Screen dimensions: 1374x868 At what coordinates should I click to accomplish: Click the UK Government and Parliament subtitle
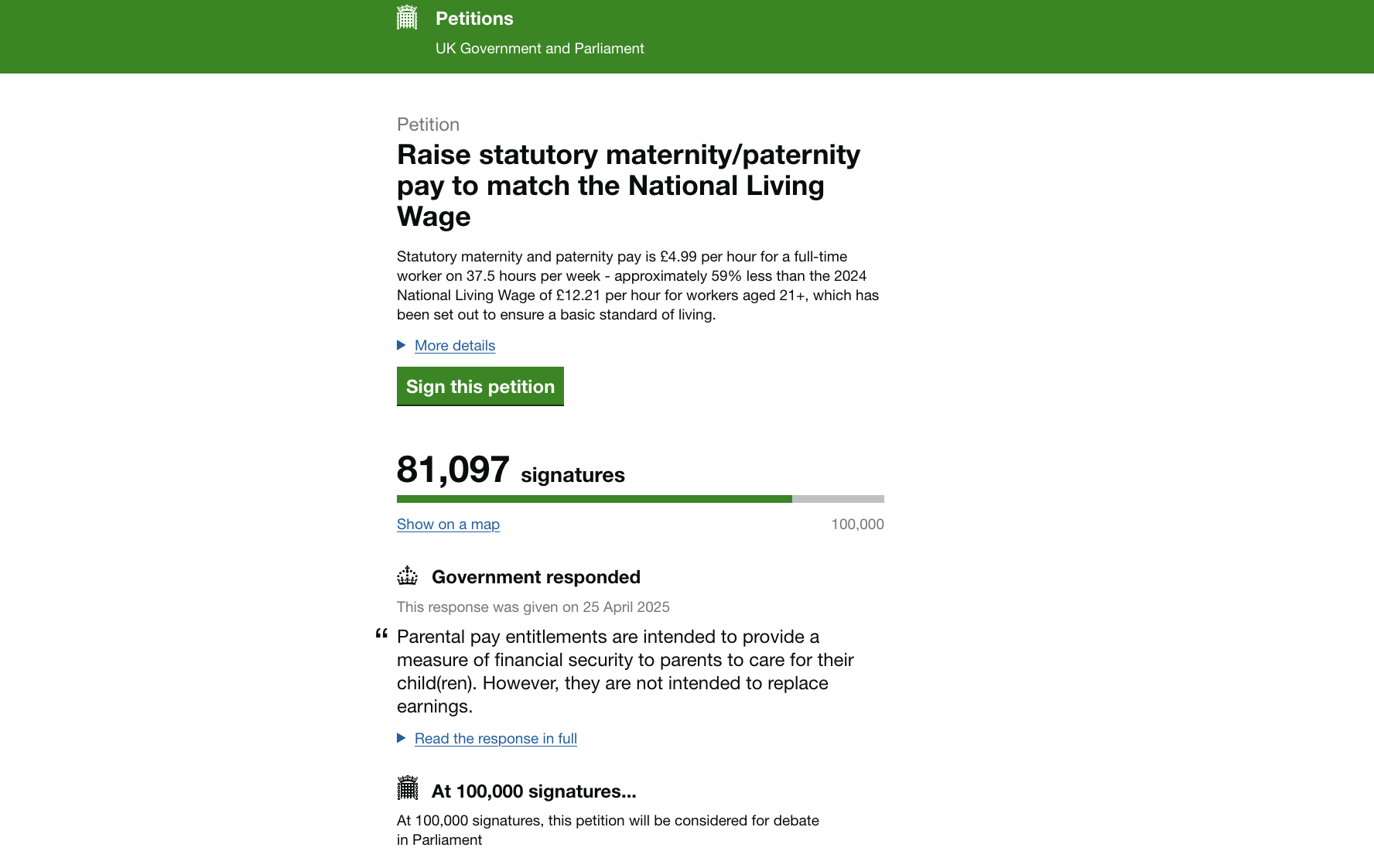[539, 49]
